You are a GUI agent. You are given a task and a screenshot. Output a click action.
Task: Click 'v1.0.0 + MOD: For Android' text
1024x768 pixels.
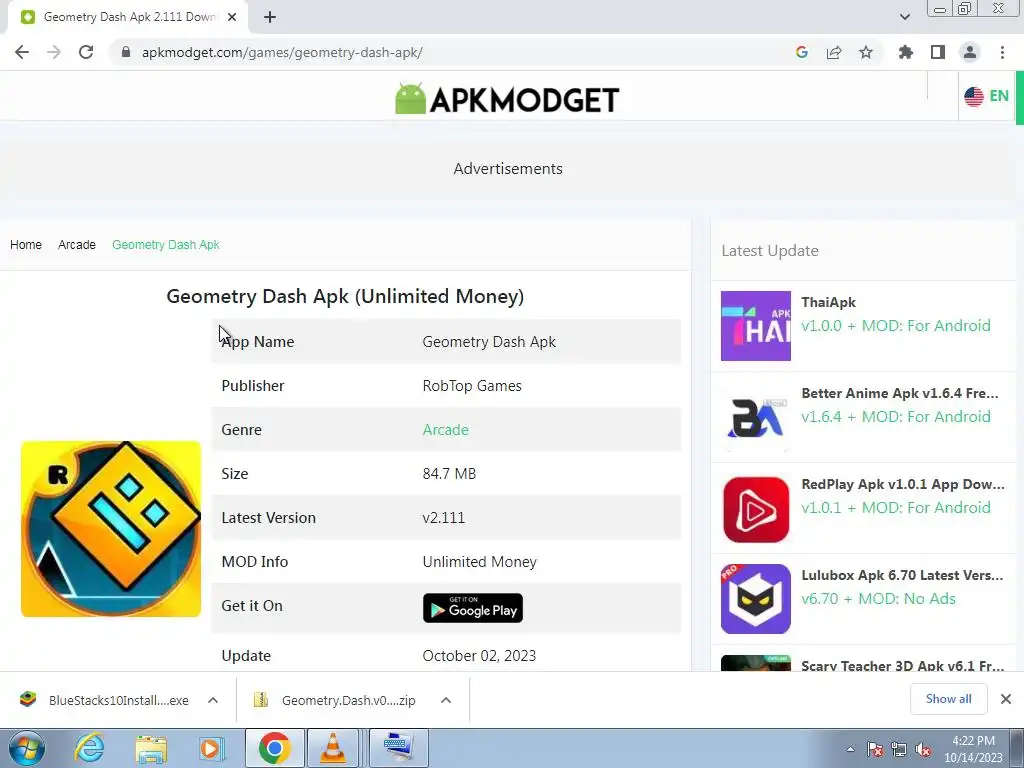click(x=896, y=325)
